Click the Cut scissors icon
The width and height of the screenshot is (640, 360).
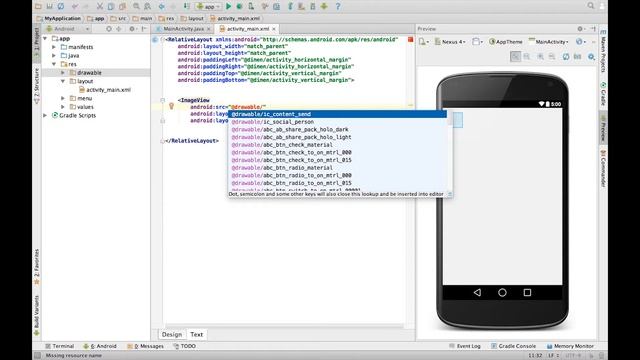100,6
